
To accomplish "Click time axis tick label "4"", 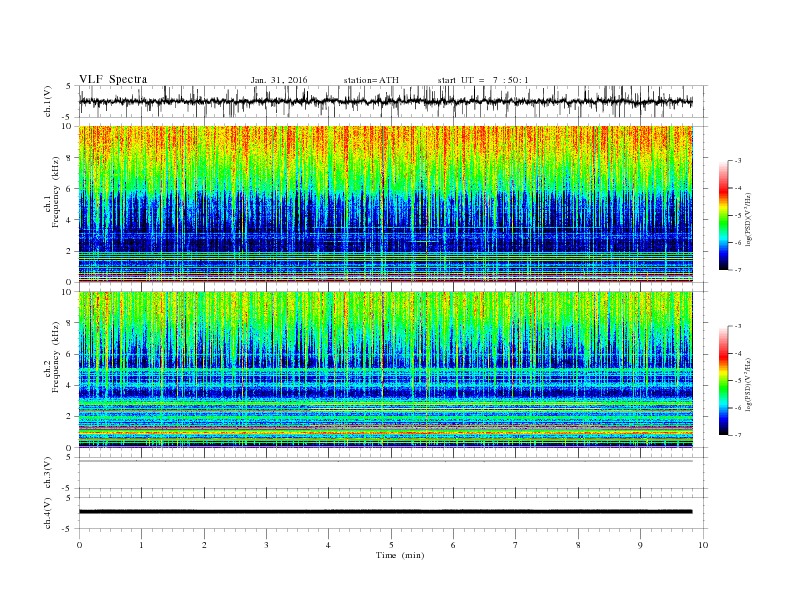I will [329, 545].
